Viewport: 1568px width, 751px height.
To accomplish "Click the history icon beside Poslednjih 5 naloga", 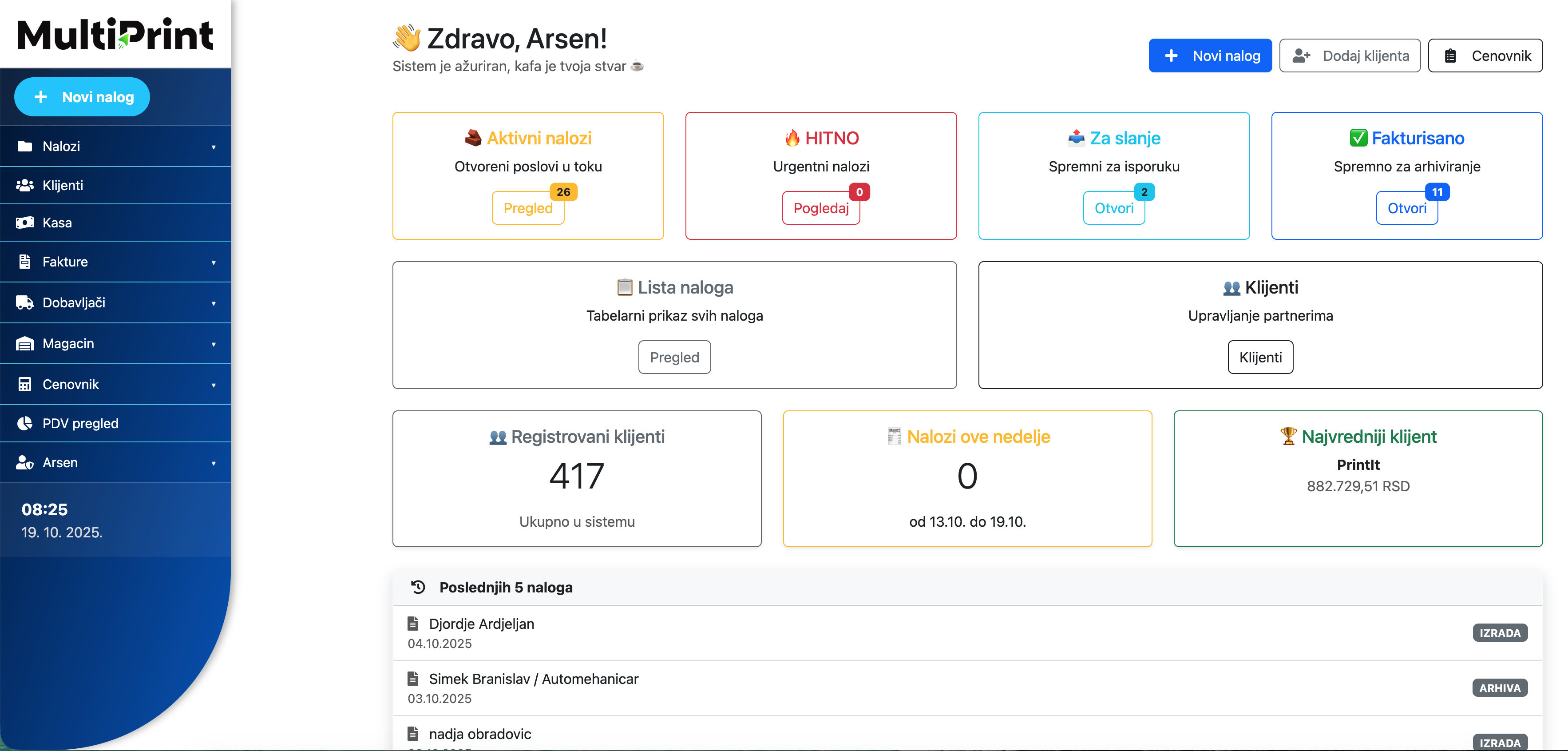I will 418,587.
